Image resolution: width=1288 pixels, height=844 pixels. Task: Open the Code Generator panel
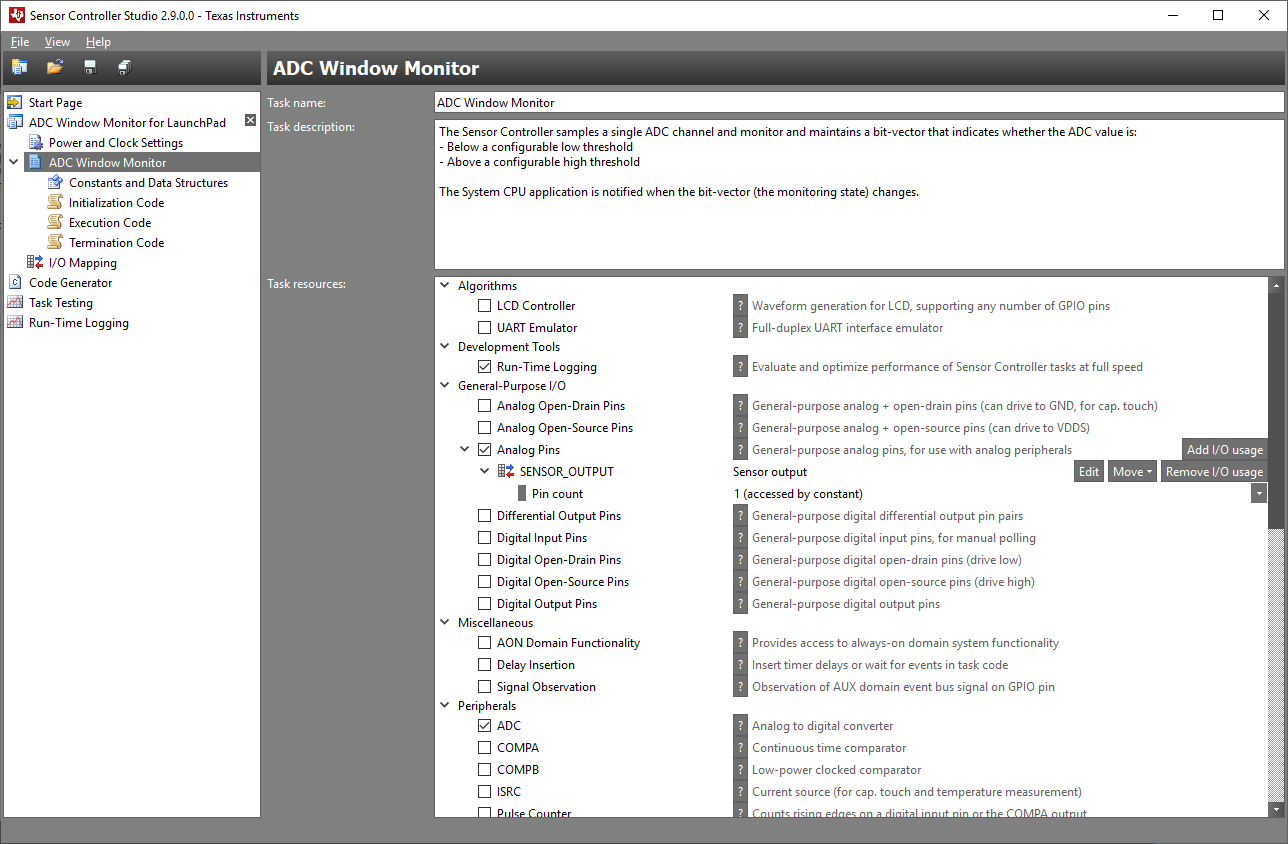coord(70,283)
